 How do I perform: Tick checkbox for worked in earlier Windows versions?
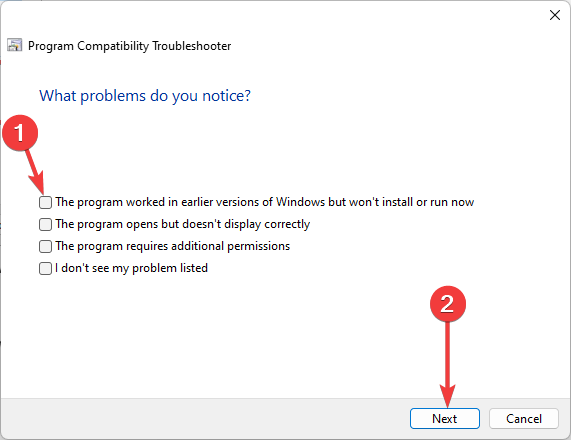pos(45,202)
